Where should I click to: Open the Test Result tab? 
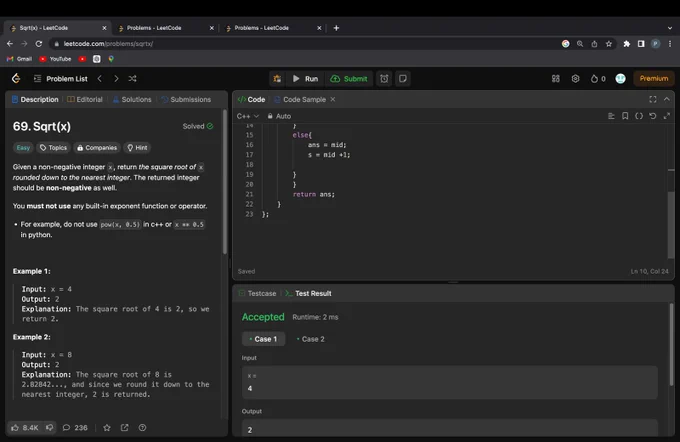308,293
